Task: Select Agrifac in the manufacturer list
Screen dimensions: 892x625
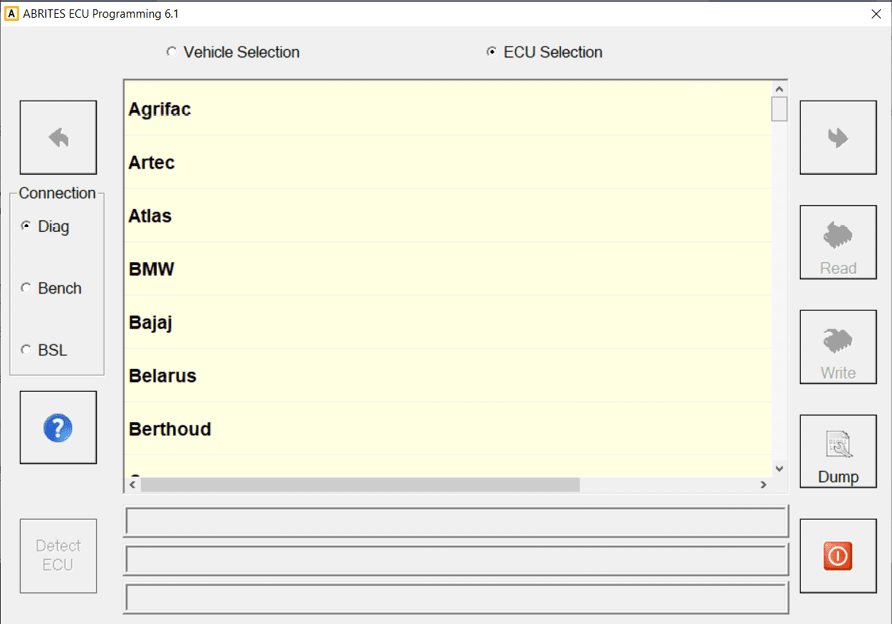Action: tap(159, 109)
